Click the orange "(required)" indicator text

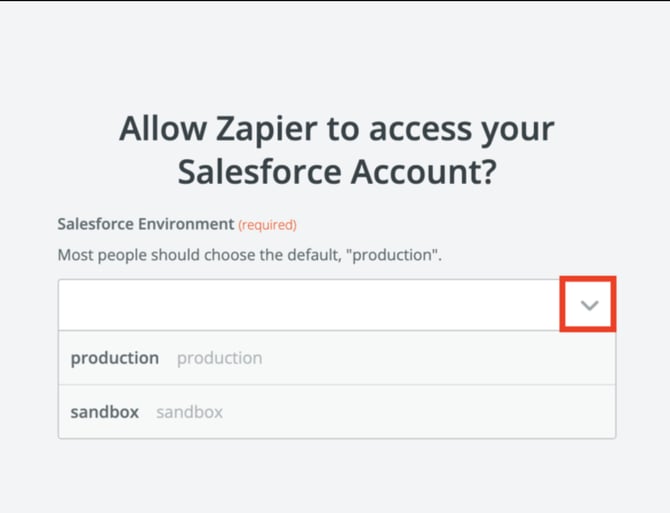coord(267,225)
